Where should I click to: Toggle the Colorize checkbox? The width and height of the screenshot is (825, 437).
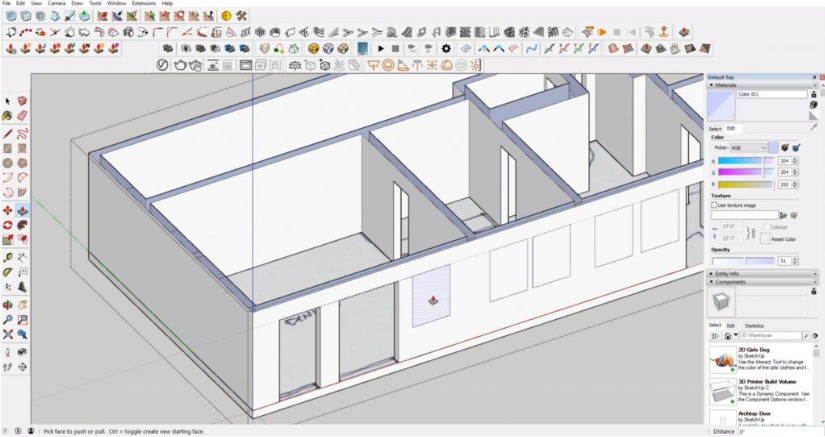pyautogui.click(x=767, y=227)
